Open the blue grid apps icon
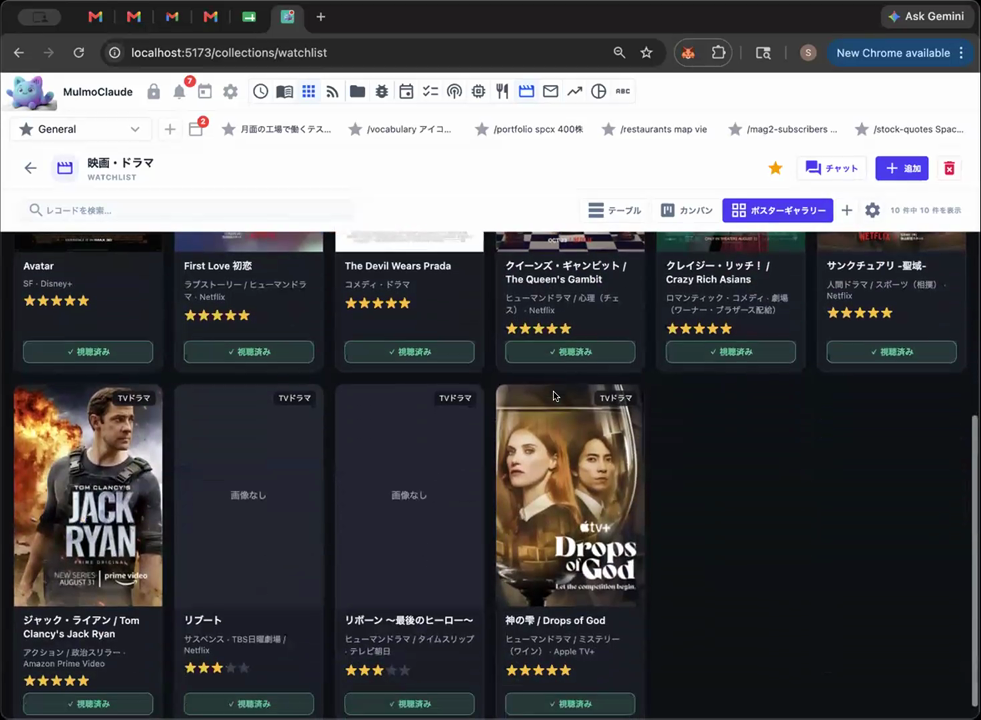981x720 pixels. coord(308,91)
